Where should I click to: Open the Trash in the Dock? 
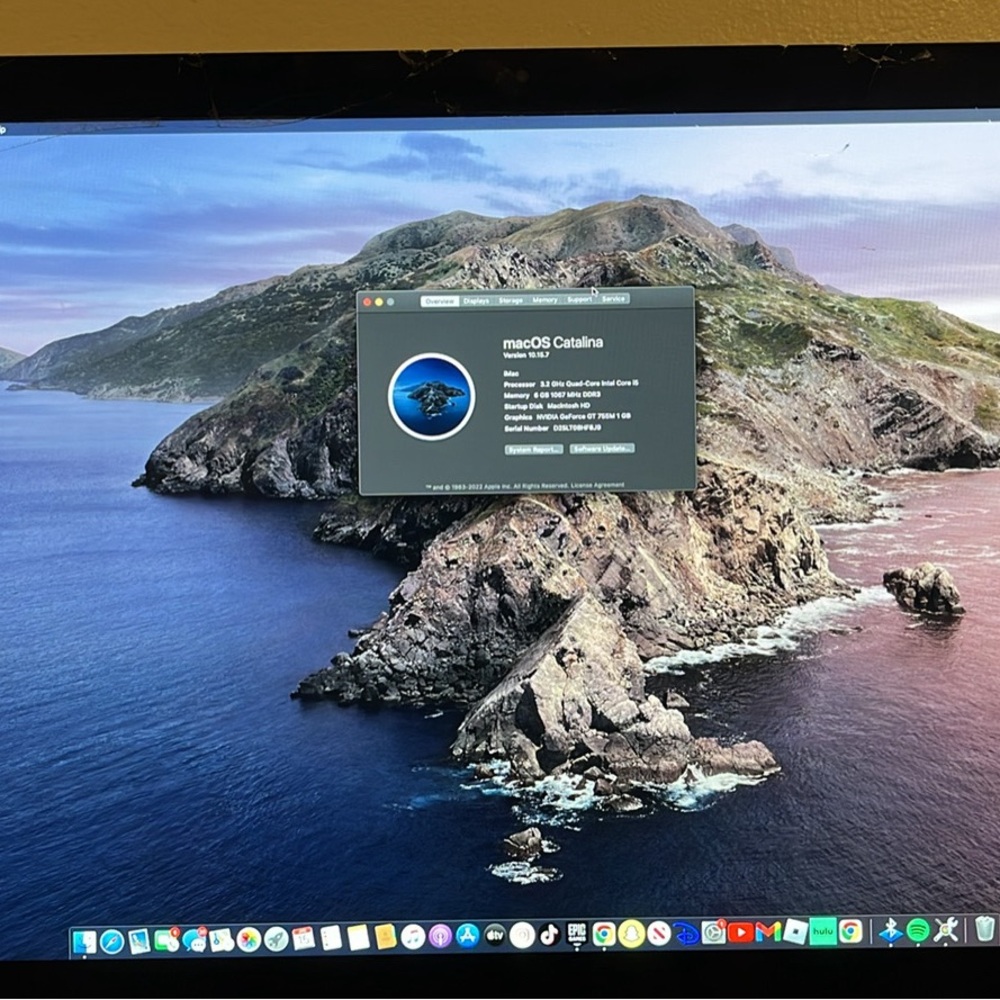coord(985,929)
